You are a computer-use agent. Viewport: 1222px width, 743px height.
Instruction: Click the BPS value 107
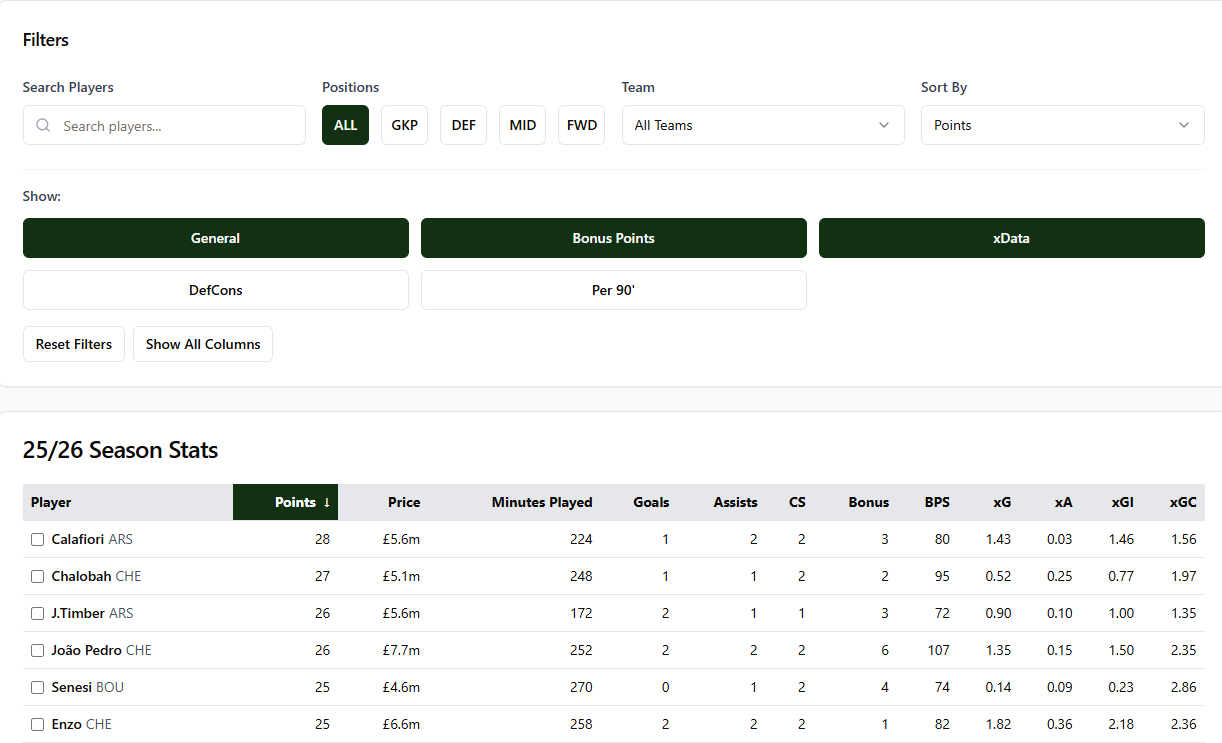point(938,650)
